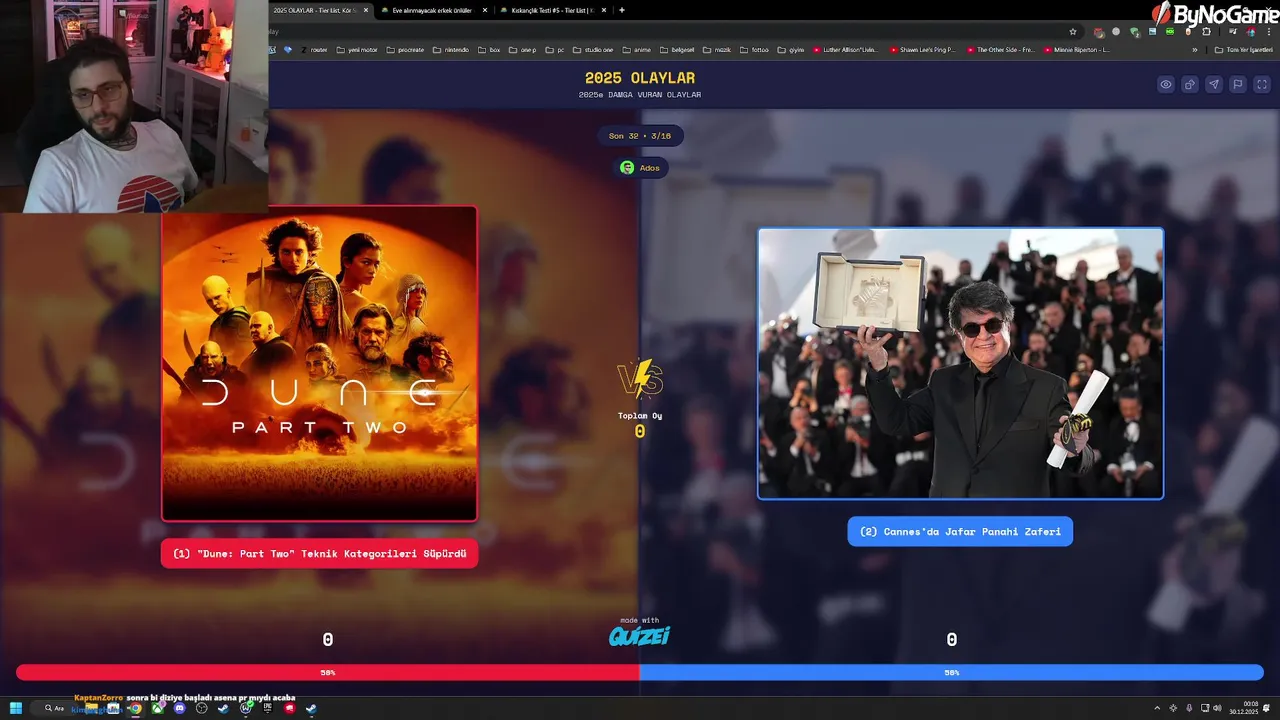The height and width of the screenshot is (720, 1280).
Task: Open Windows Start menu
Action: click(16, 708)
